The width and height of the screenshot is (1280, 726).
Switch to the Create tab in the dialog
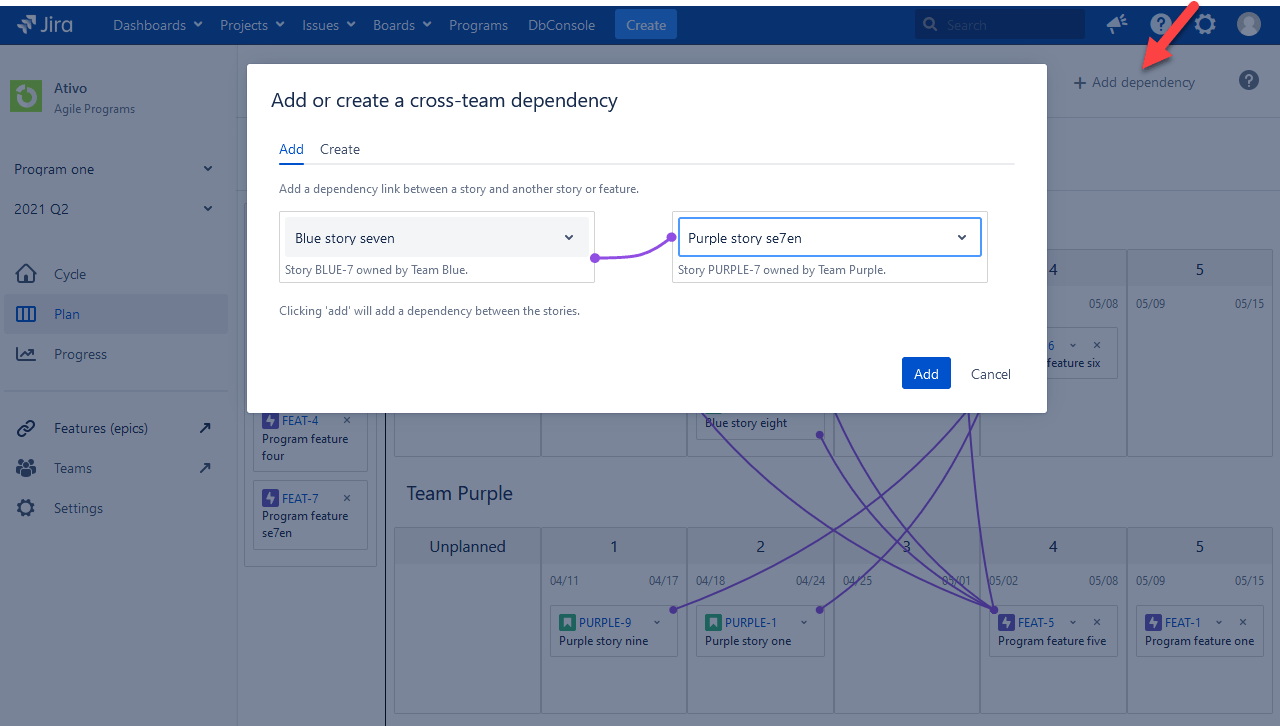339,148
